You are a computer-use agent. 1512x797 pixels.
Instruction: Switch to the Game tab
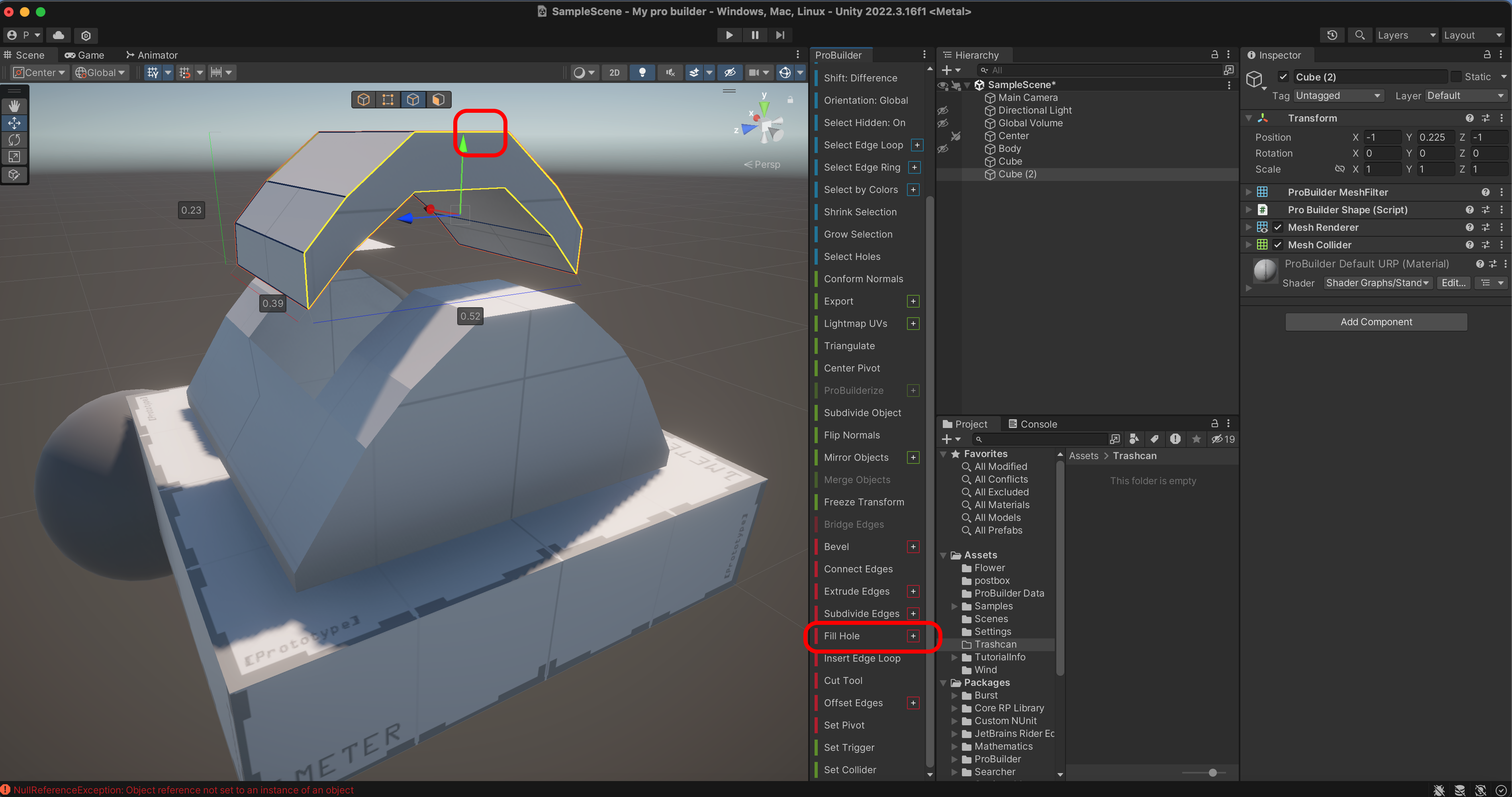84,55
